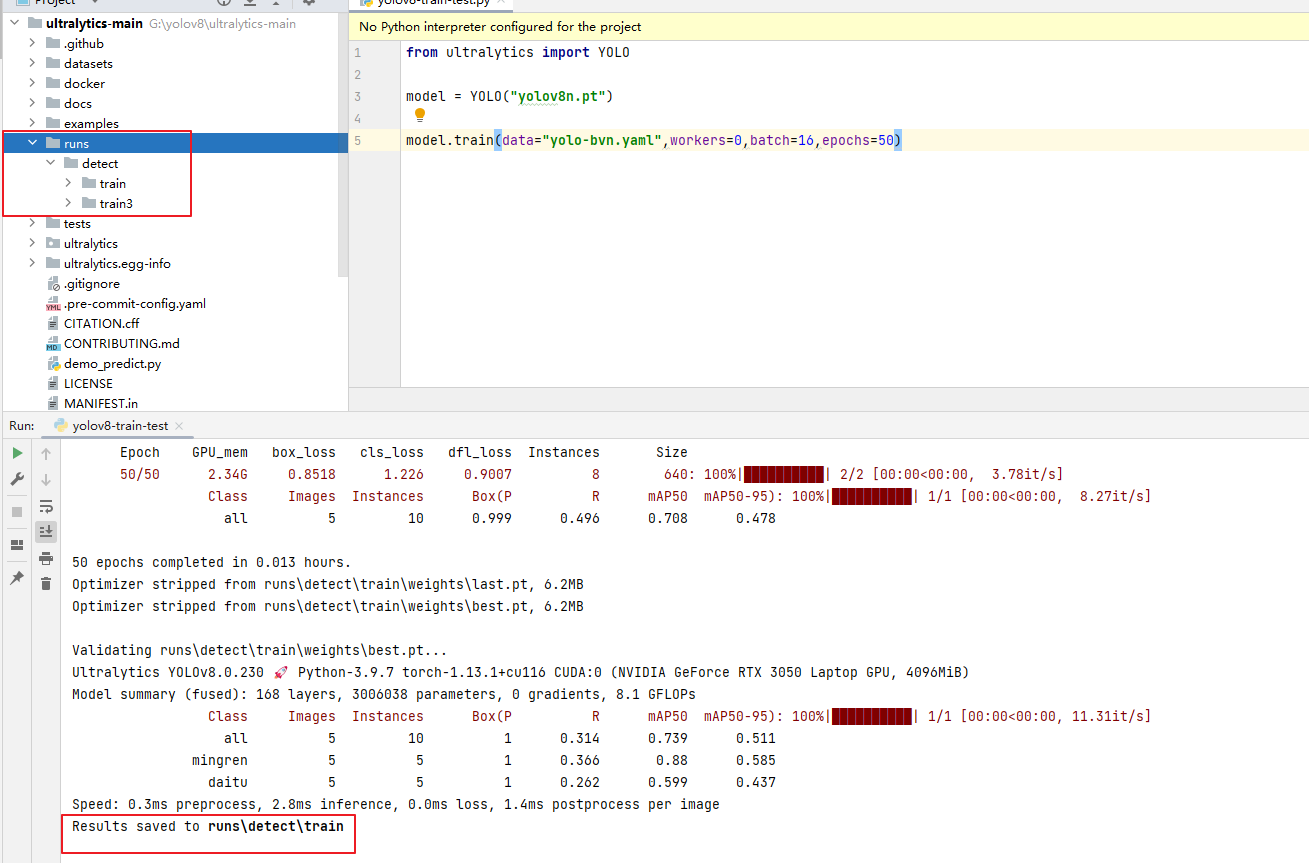This screenshot has width=1309, height=863.
Task: Click the 'daitu' class row in the console
Action: pyautogui.click(x=492, y=782)
